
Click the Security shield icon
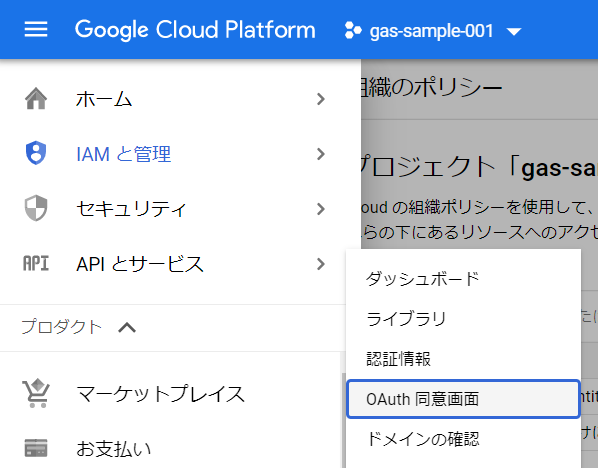tap(36, 208)
